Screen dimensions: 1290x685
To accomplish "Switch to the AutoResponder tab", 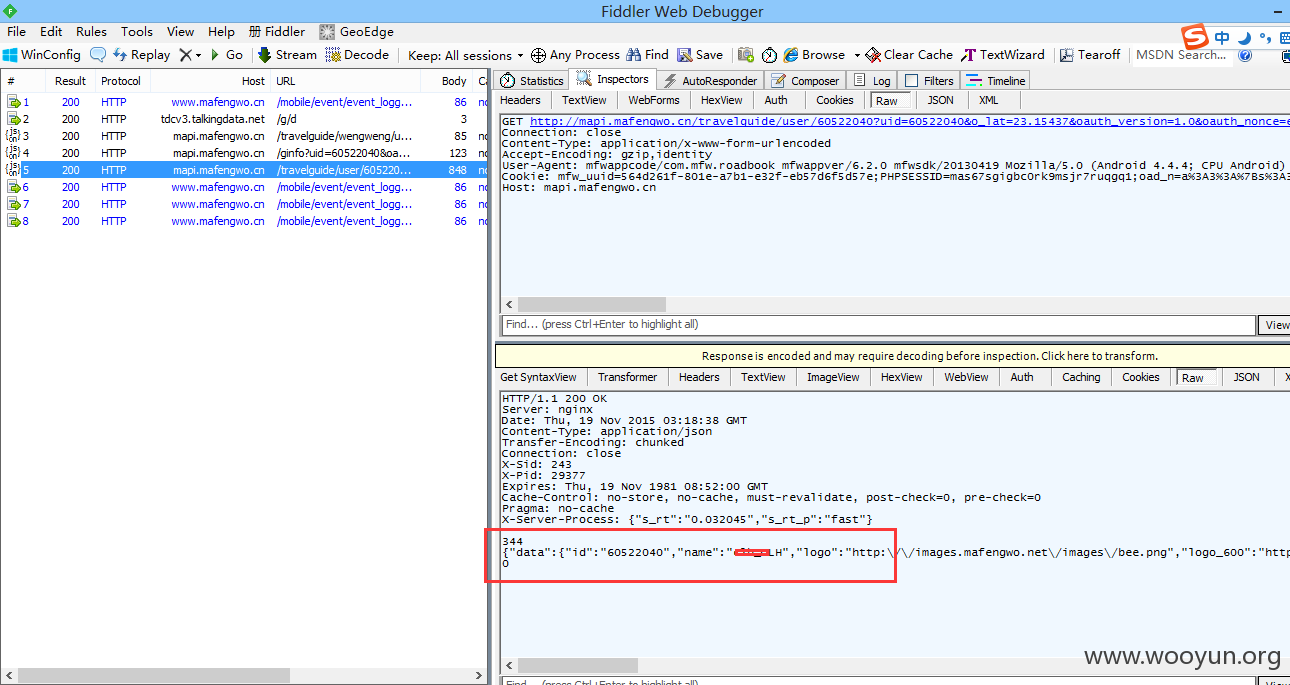I will pyautogui.click(x=710, y=81).
